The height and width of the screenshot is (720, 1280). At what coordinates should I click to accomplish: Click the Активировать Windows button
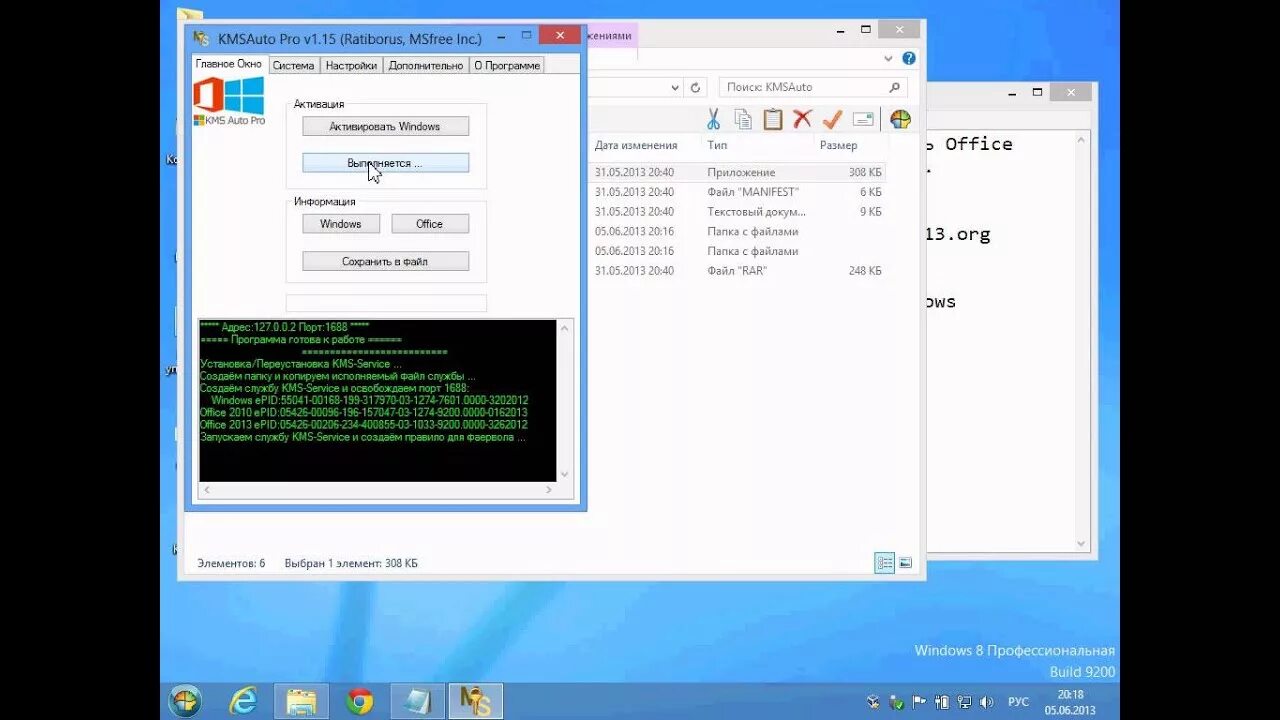pos(385,126)
